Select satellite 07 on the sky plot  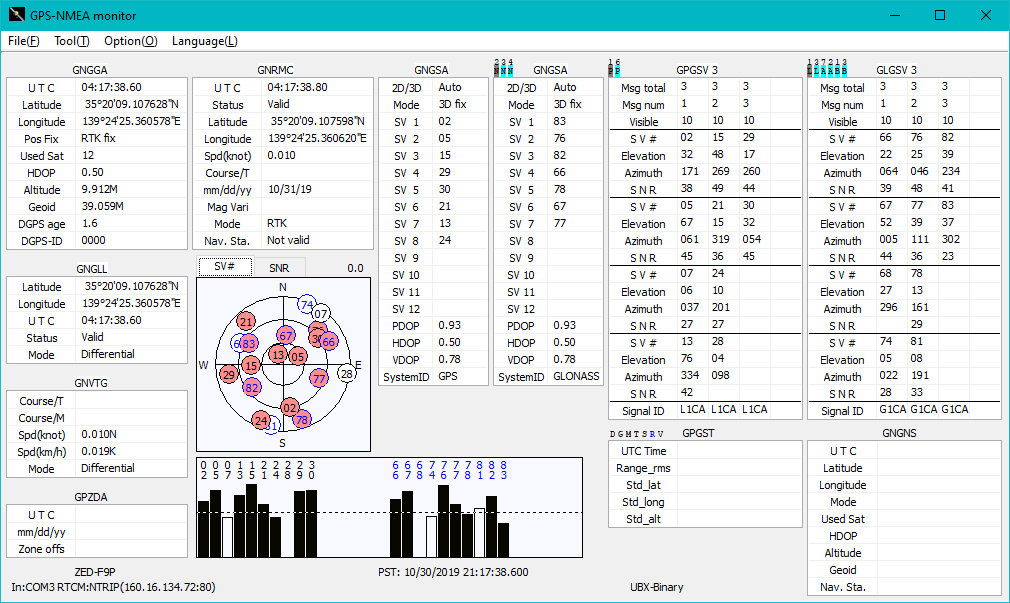click(321, 314)
